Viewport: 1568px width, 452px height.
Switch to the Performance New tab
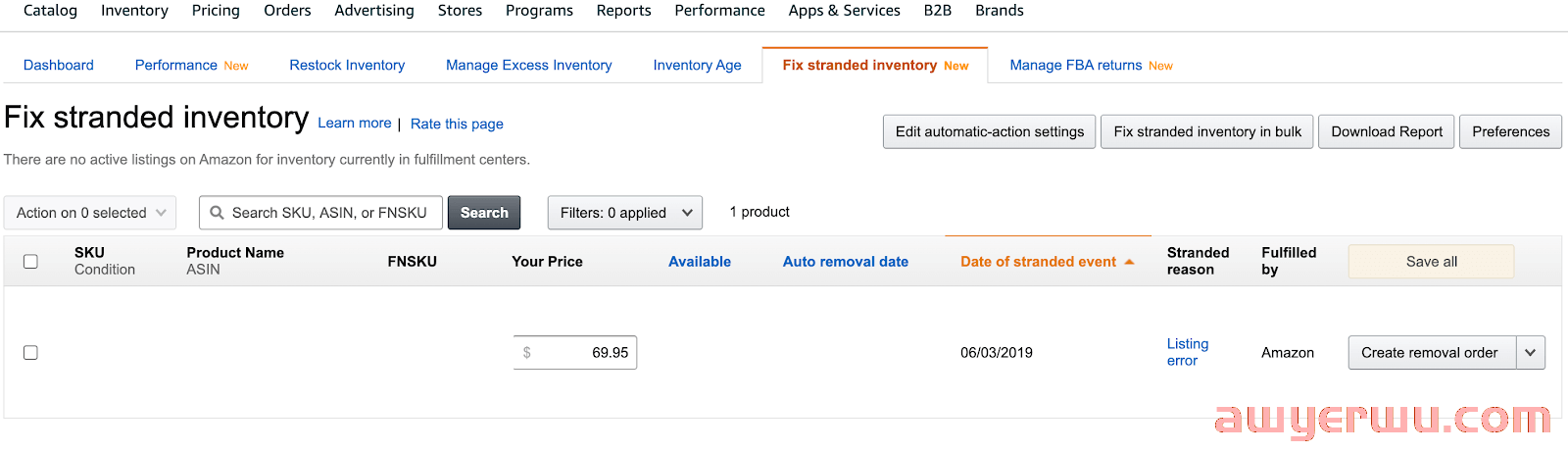(x=191, y=66)
